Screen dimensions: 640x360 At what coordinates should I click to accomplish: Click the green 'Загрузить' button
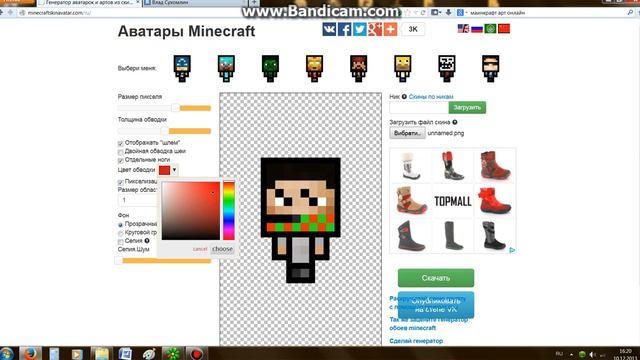pyautogui.click(x=467, y=108)
